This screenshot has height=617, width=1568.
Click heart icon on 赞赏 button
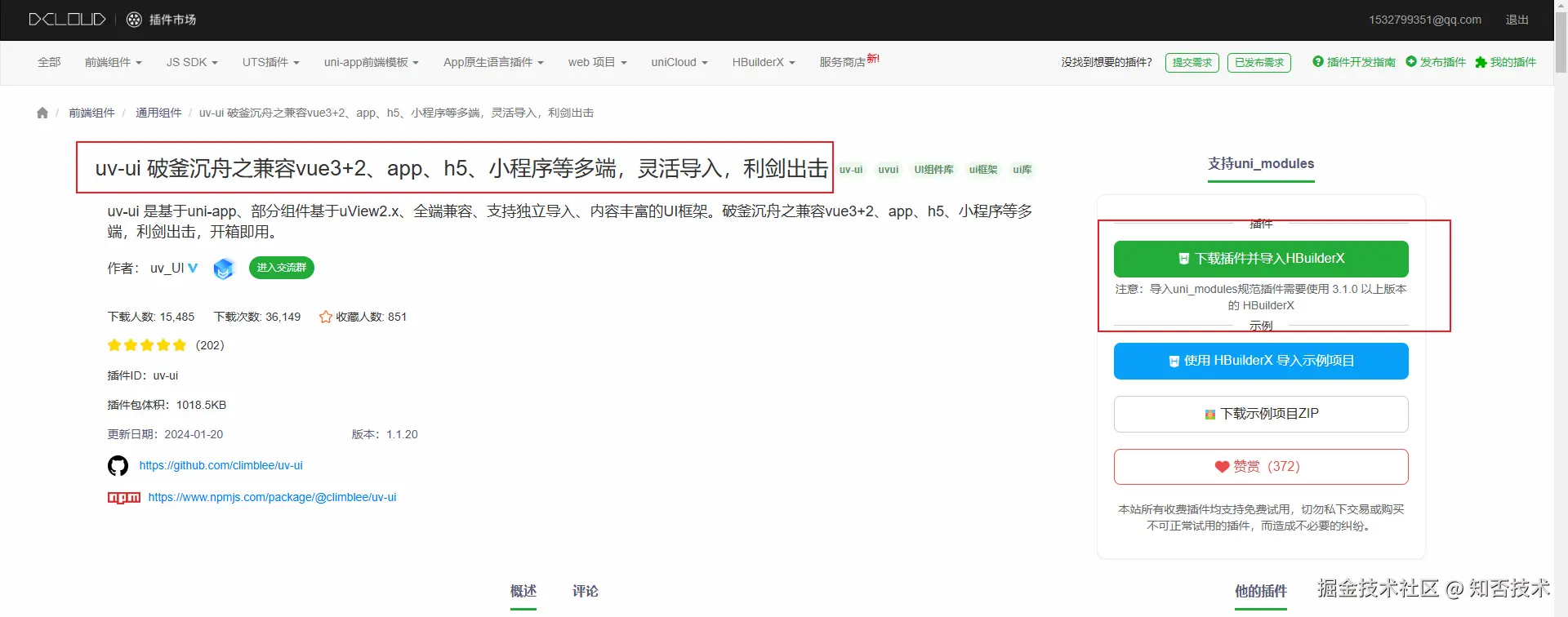tap(1222, 467)
